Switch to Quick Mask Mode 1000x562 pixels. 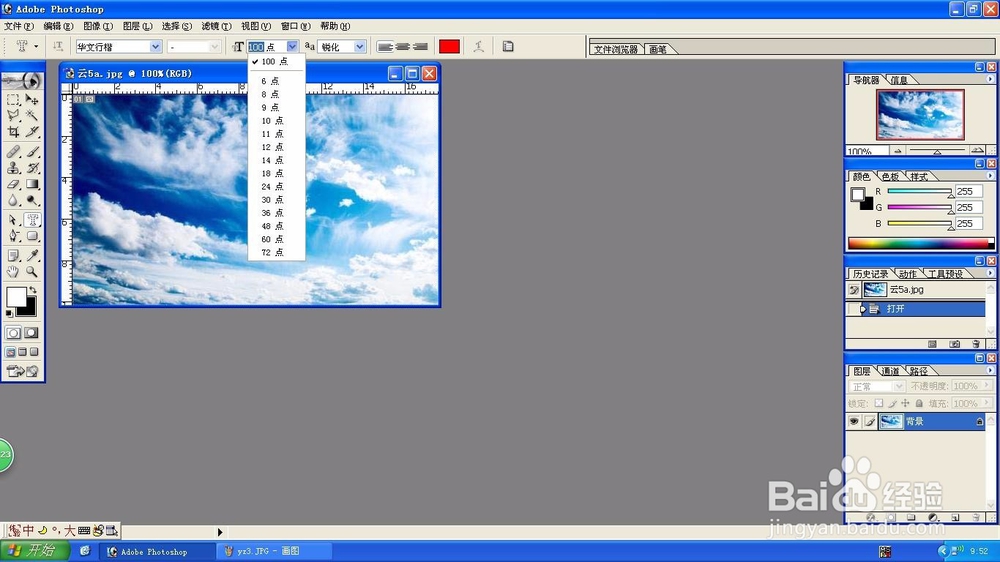pos(31,333)
